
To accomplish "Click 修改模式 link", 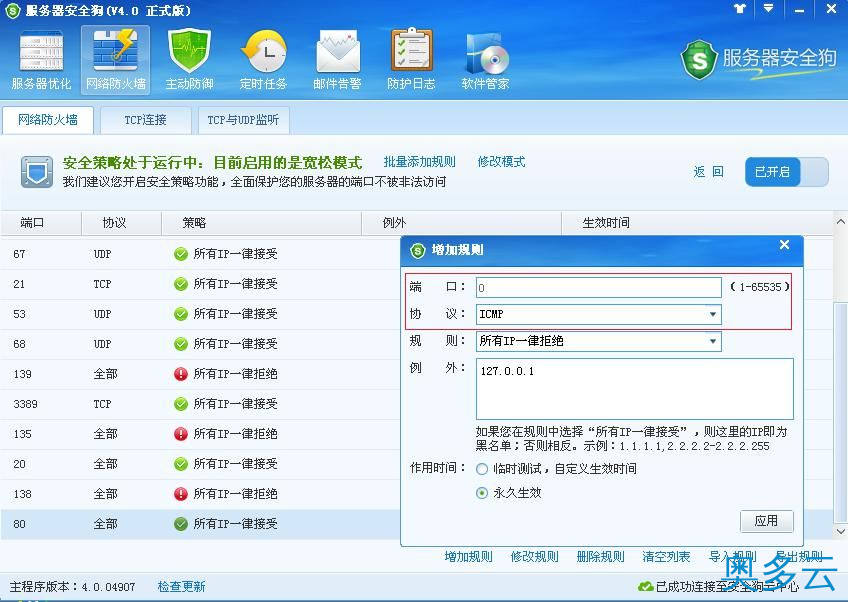I will click(501, 162).
